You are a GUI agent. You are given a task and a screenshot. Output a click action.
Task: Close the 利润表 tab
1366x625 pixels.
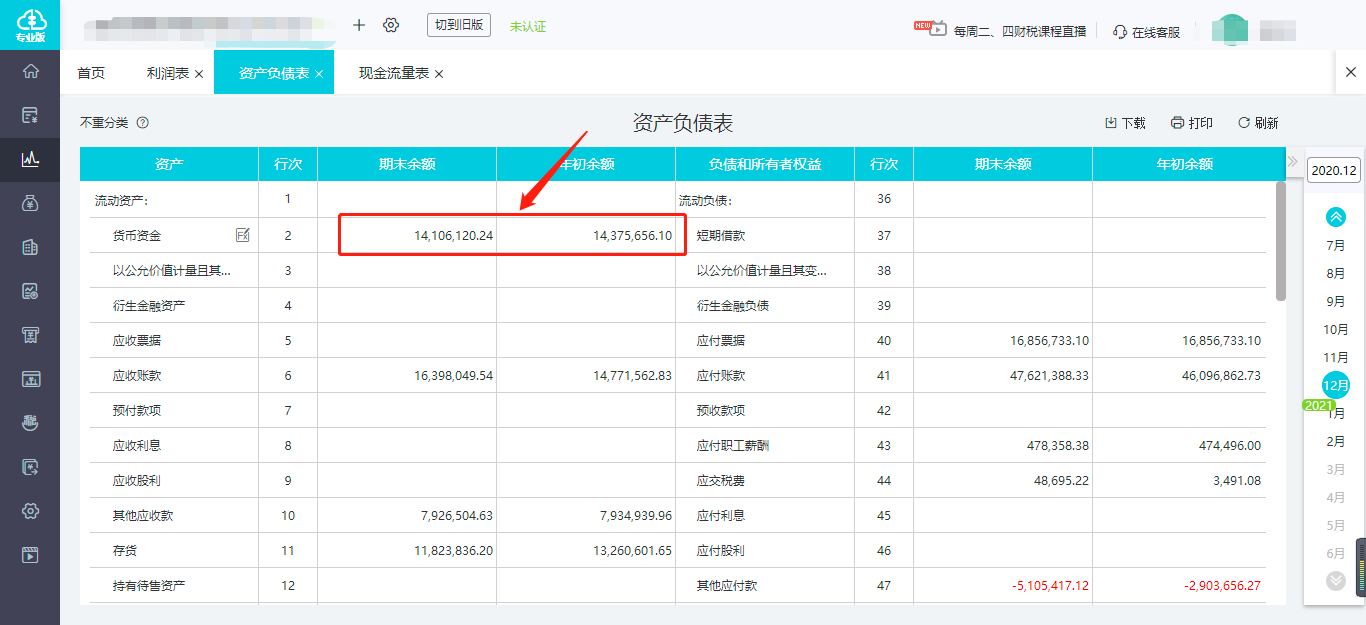[x=199, y=74]
